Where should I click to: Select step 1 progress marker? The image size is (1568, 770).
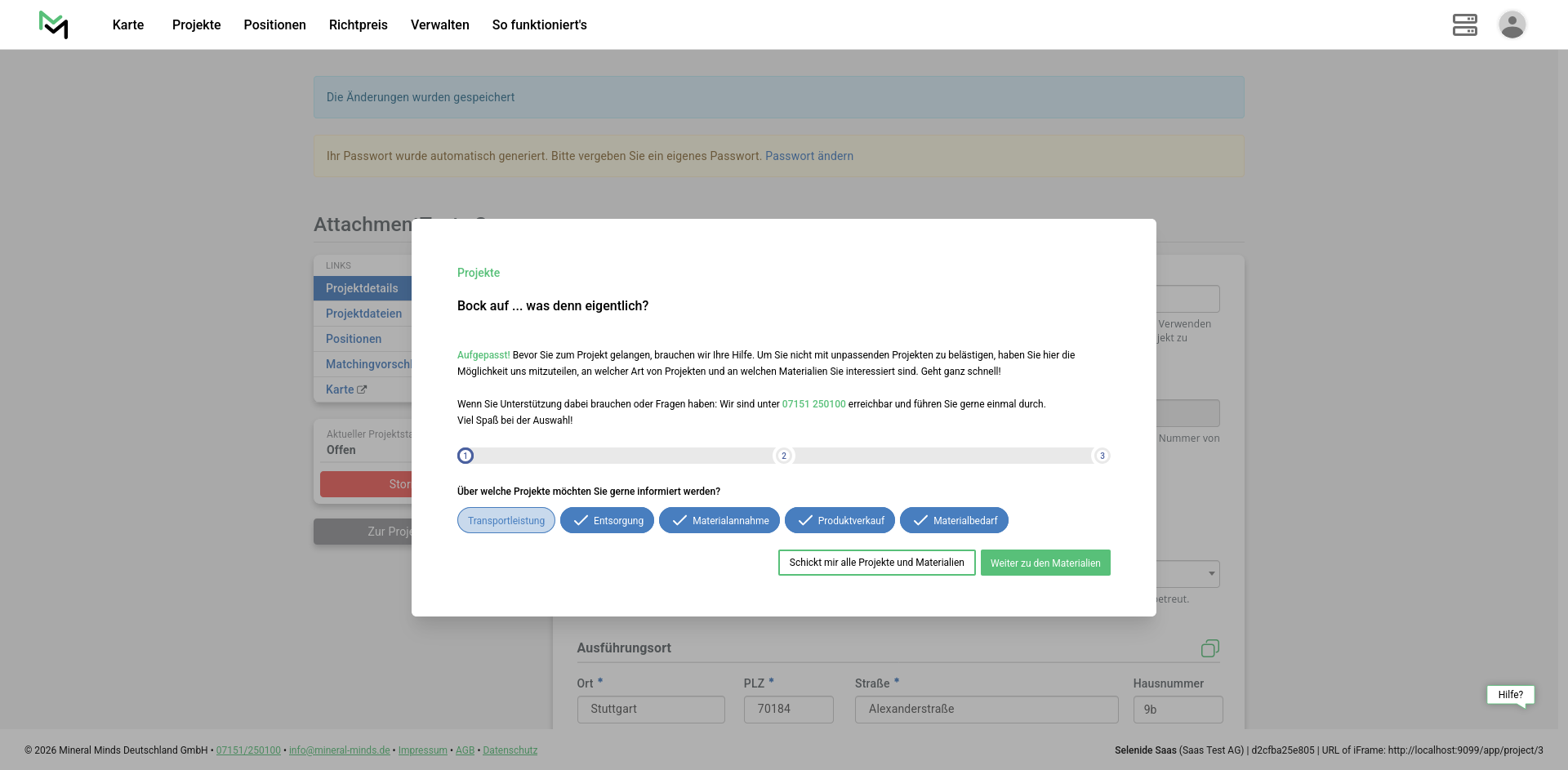tap(465, 456)
